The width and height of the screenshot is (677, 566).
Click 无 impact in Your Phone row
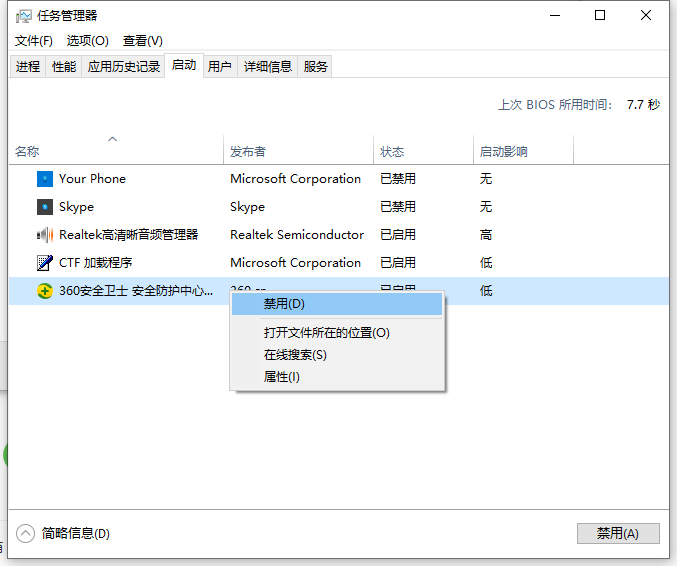[486, 179]
